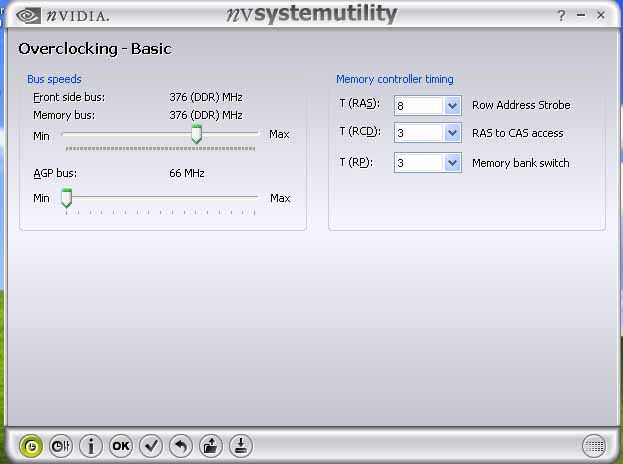This screenshot has height=464, width=623.
Task: Open the system information 'i' icon
Action: 91,446
